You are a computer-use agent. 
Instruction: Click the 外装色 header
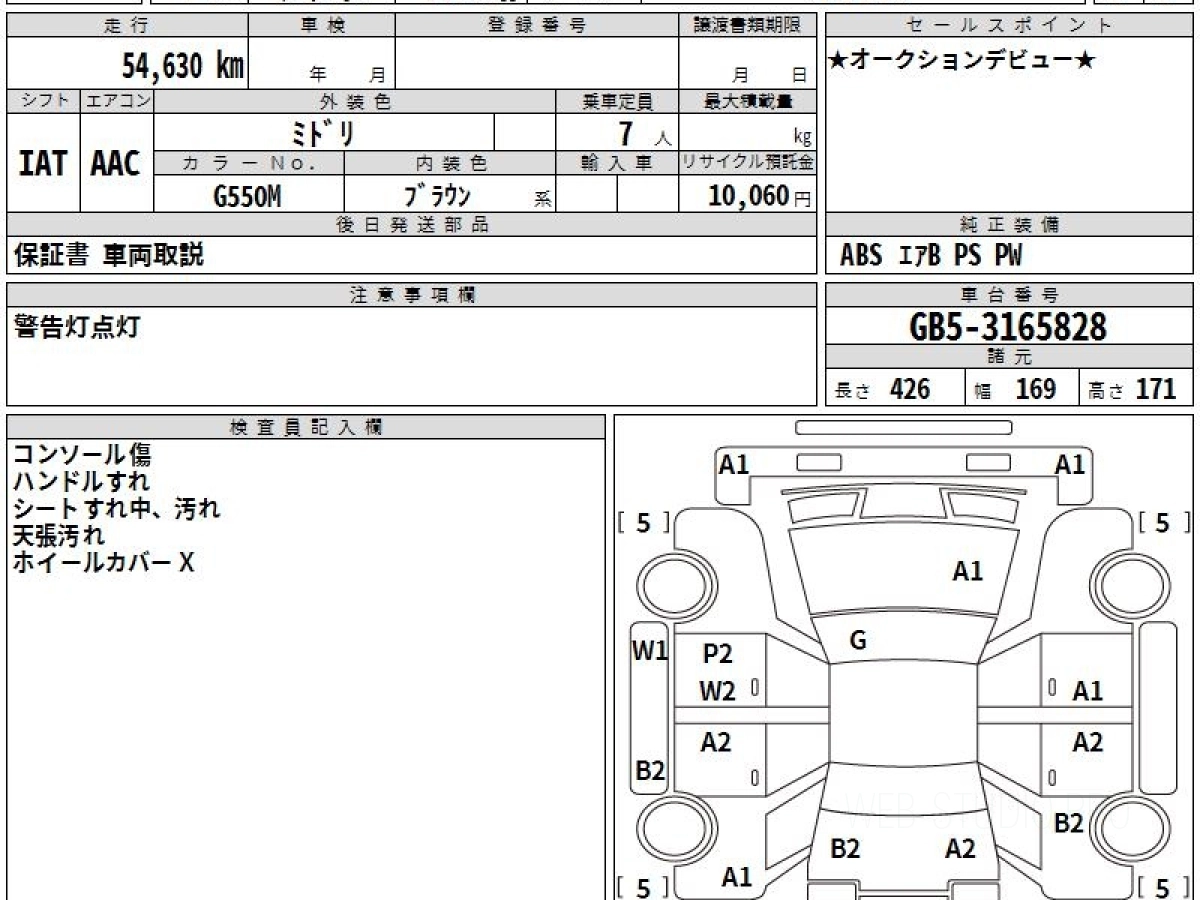(x=355, y=101)
